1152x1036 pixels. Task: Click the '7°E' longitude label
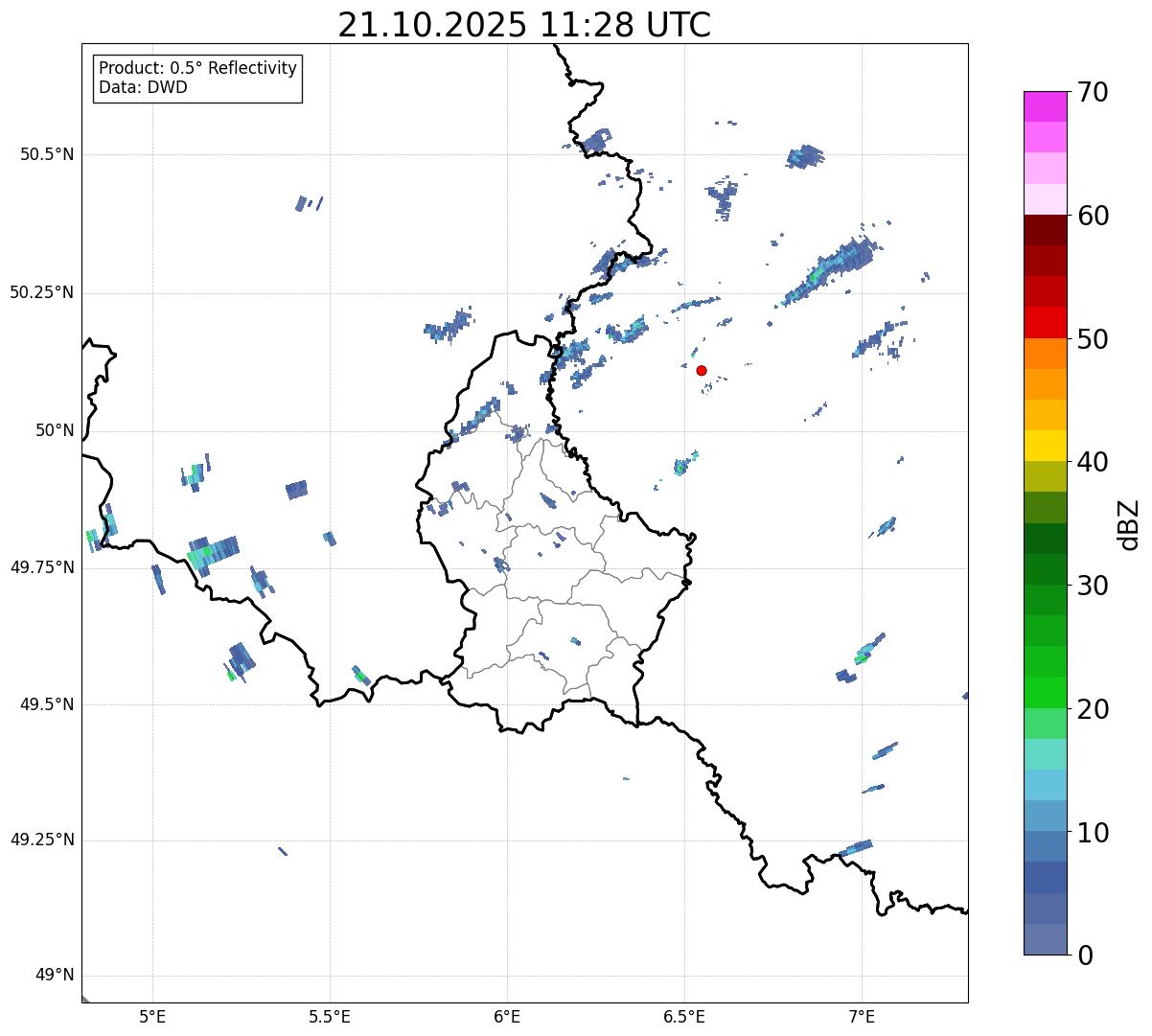click(862, 1017)
